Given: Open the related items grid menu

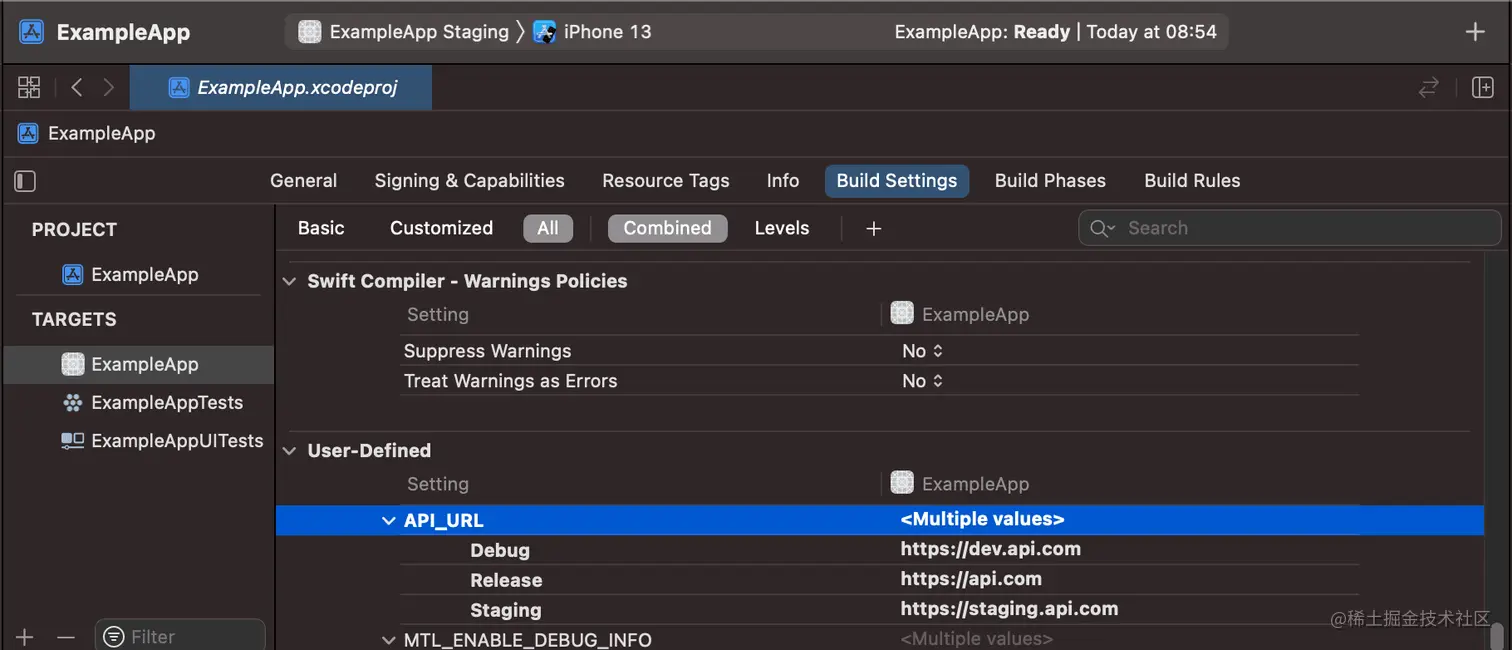Looking at the screenshot, I should click(x=29, y=88).
